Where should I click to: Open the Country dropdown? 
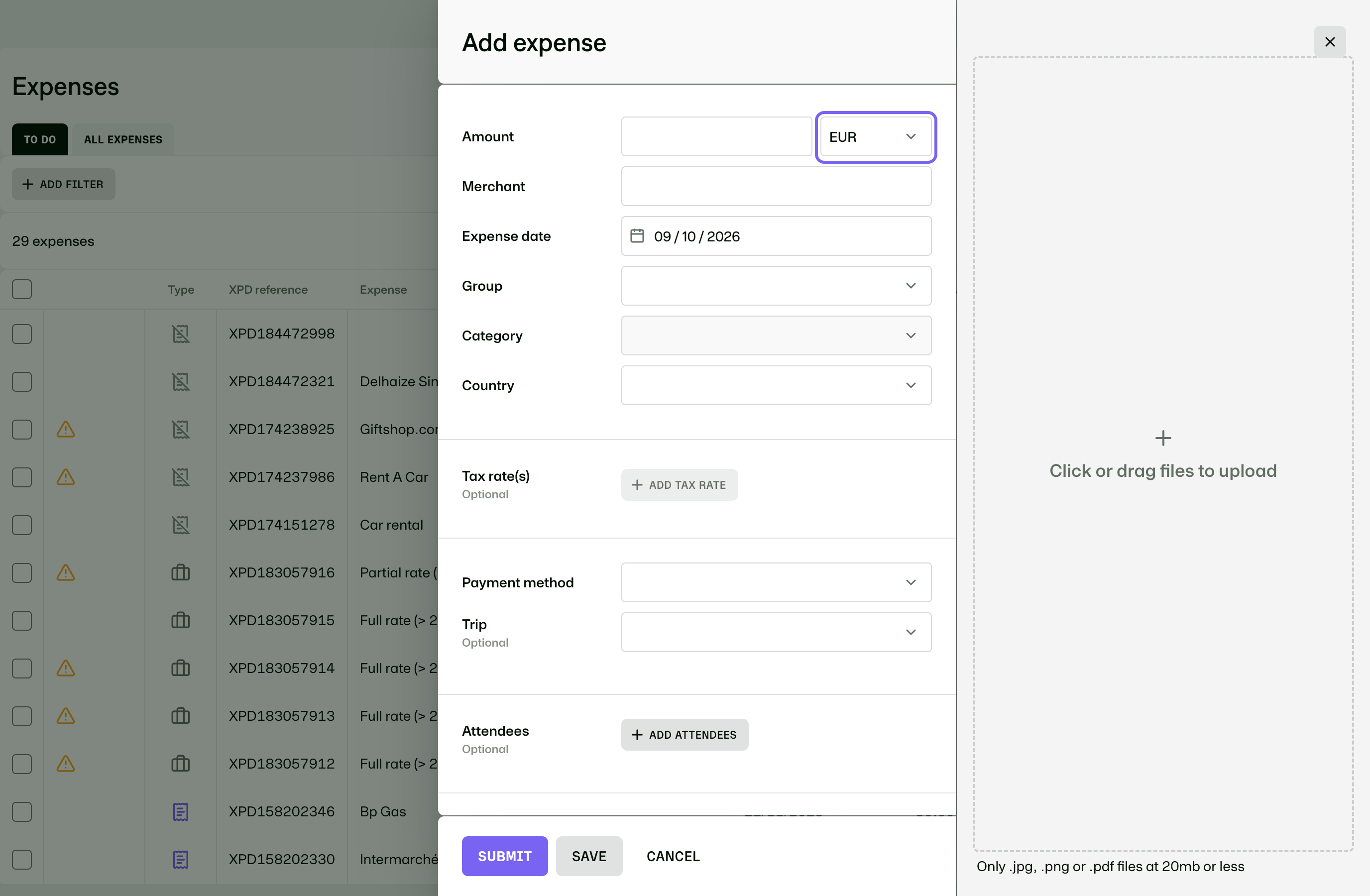776,385
